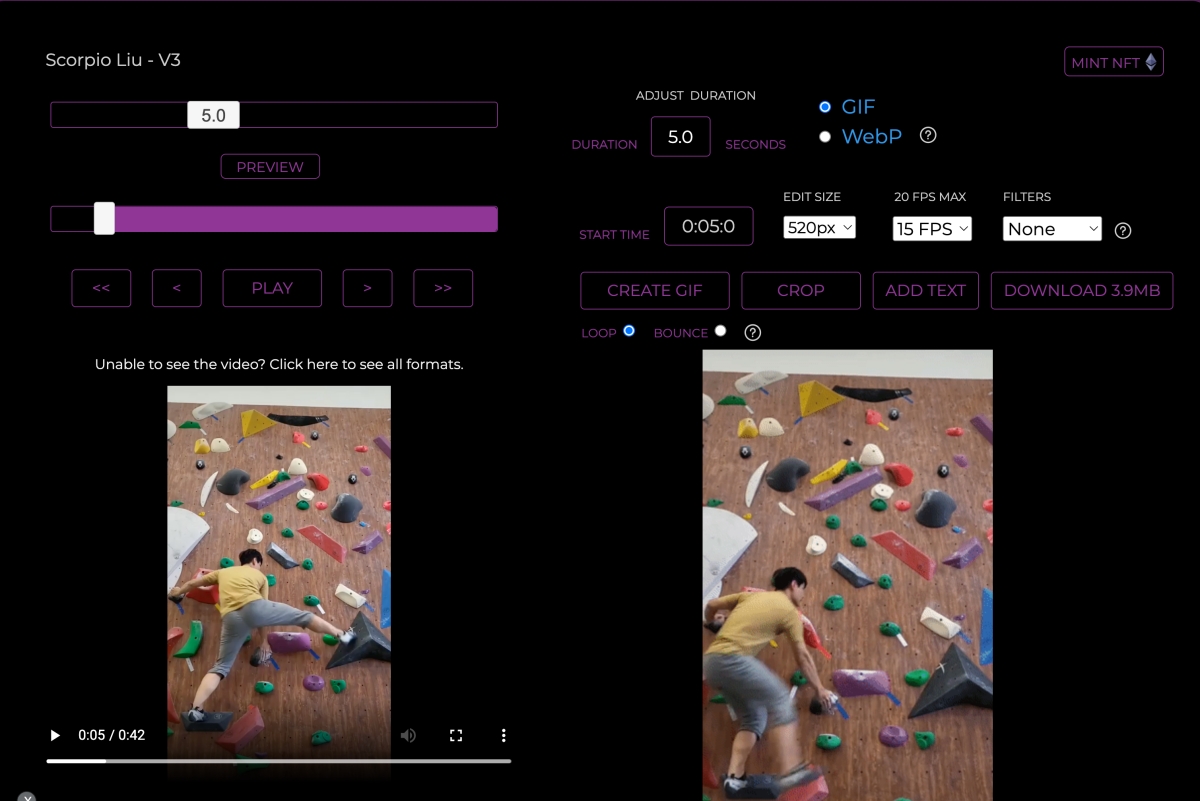The image size is (1200, 801).
Task: Open the Filters None dropdown
Action: click(1052, 229)
